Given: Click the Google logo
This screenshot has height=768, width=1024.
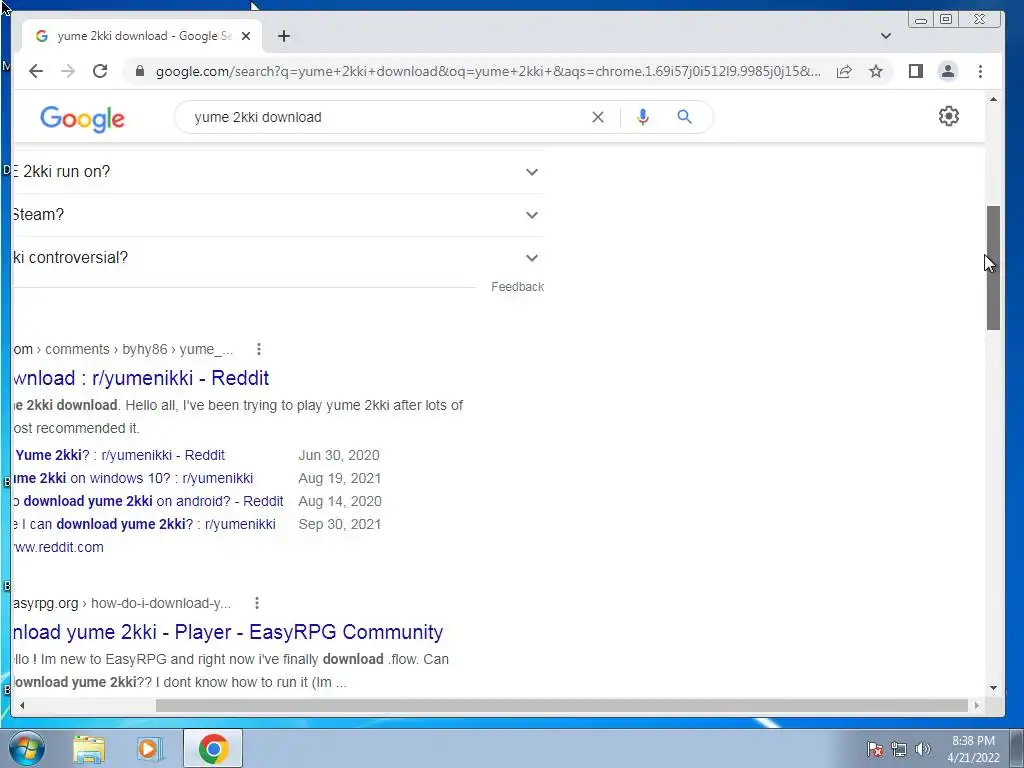Looking at the screenshot, I should 82,118.
